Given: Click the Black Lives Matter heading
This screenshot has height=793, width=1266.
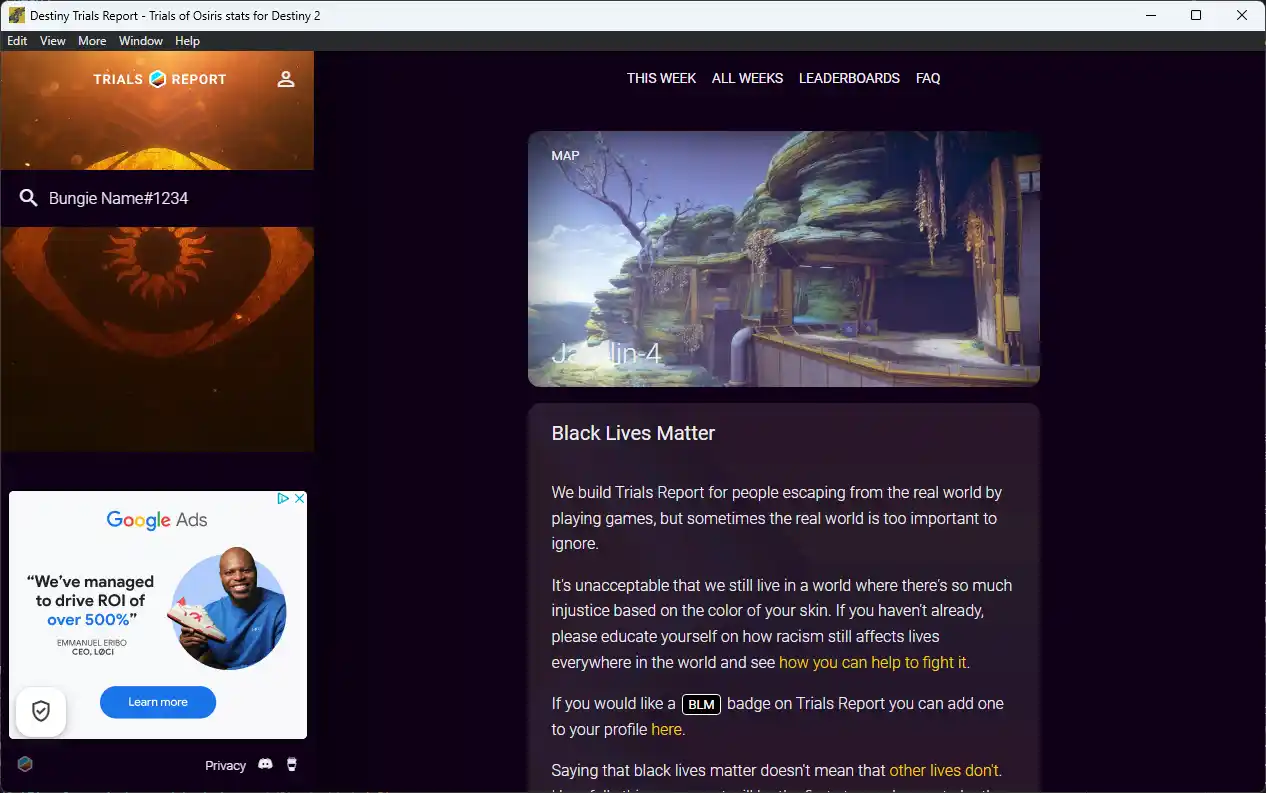Looking at the screenshot, I should click(633, 433).
